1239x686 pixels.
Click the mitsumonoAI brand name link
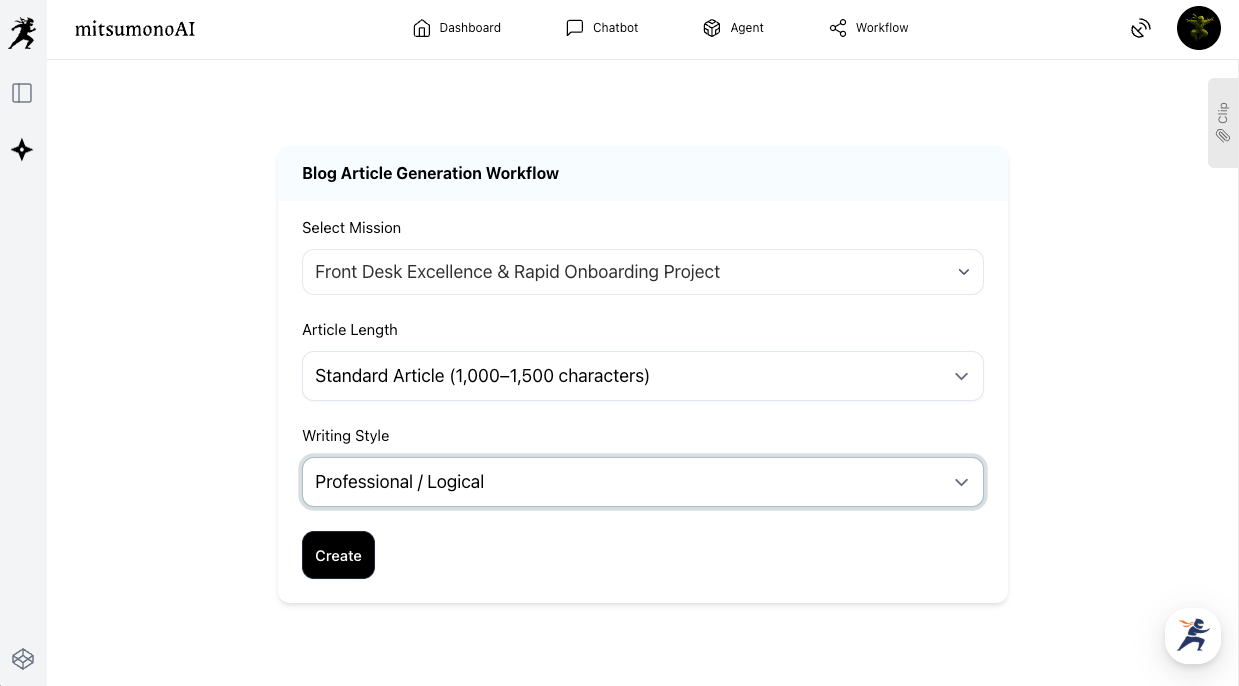point(135,29)
